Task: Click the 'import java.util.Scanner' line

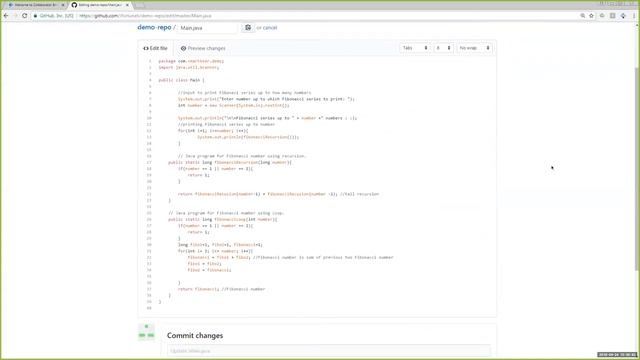Action: (189, 67)
